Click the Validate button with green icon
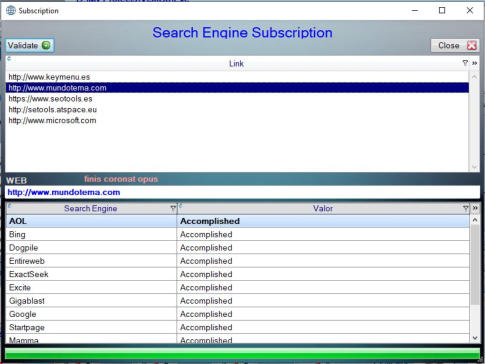Screen dimensions: 485x364 [30, 45]
